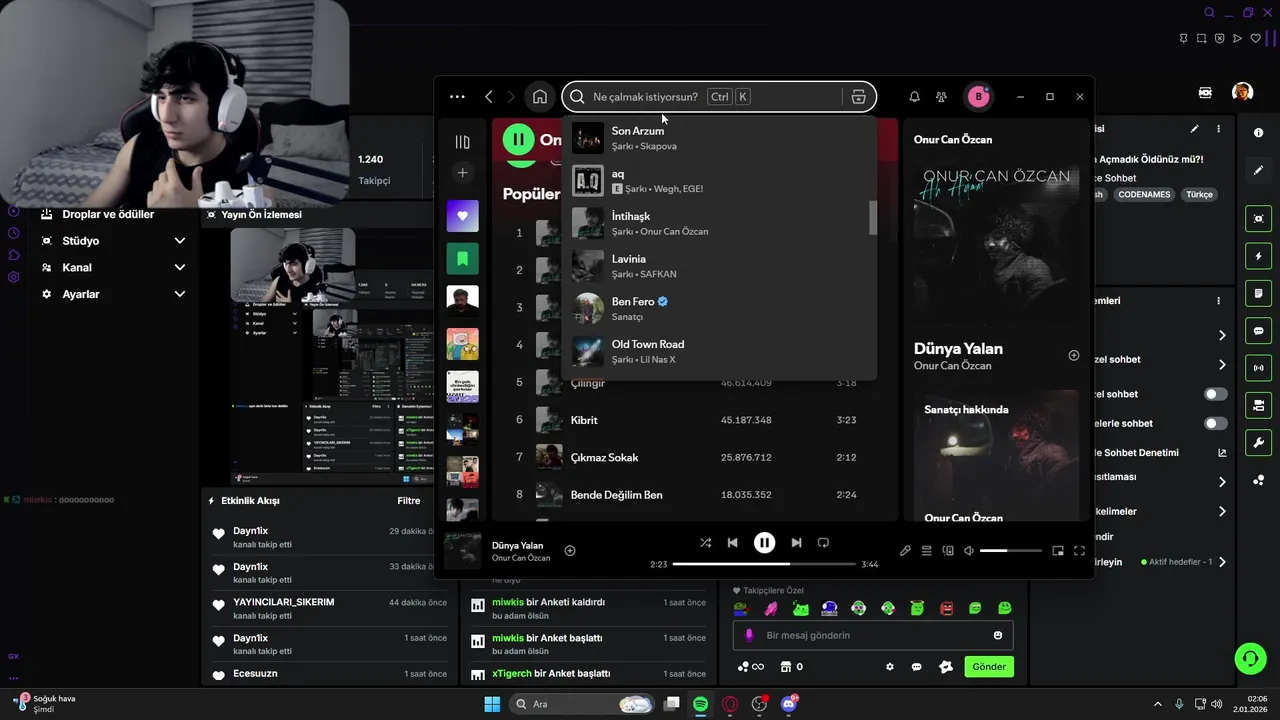Mute Spotify with the speaker icon
The width and height of the screenshot is (1280, 720).
(x=969, y=551)
